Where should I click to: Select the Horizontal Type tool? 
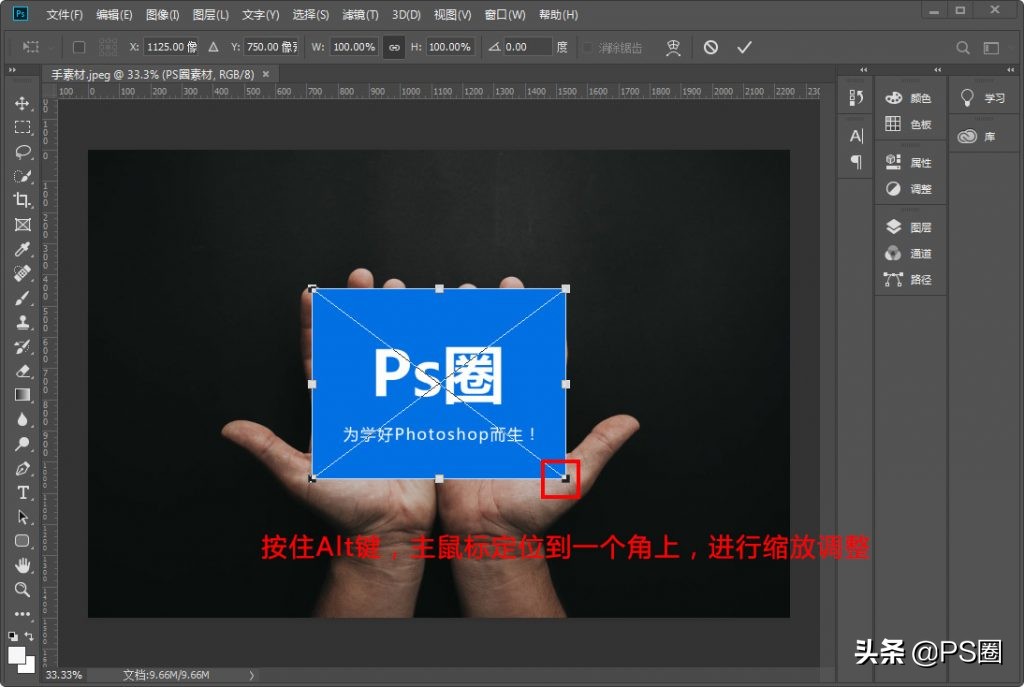point(22,492)
